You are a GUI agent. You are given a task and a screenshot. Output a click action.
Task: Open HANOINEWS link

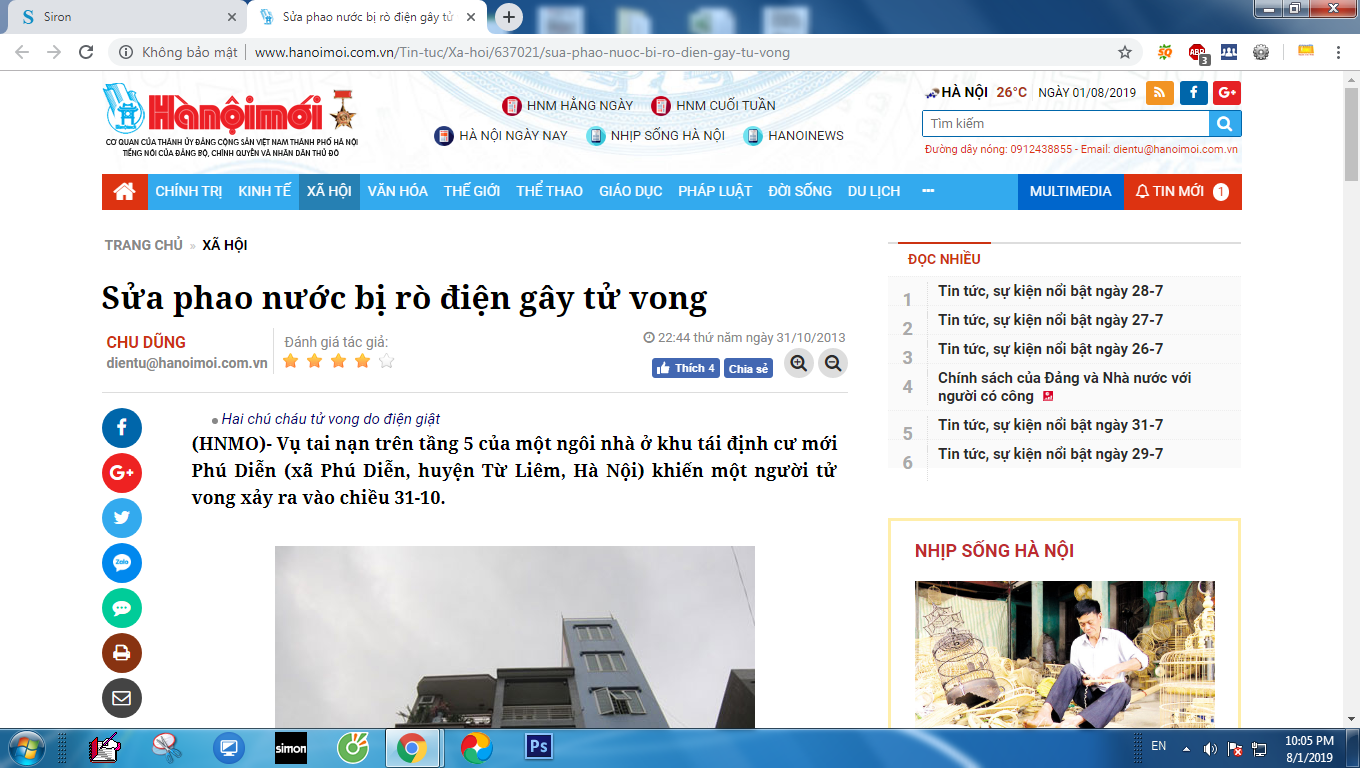point(794,135)
